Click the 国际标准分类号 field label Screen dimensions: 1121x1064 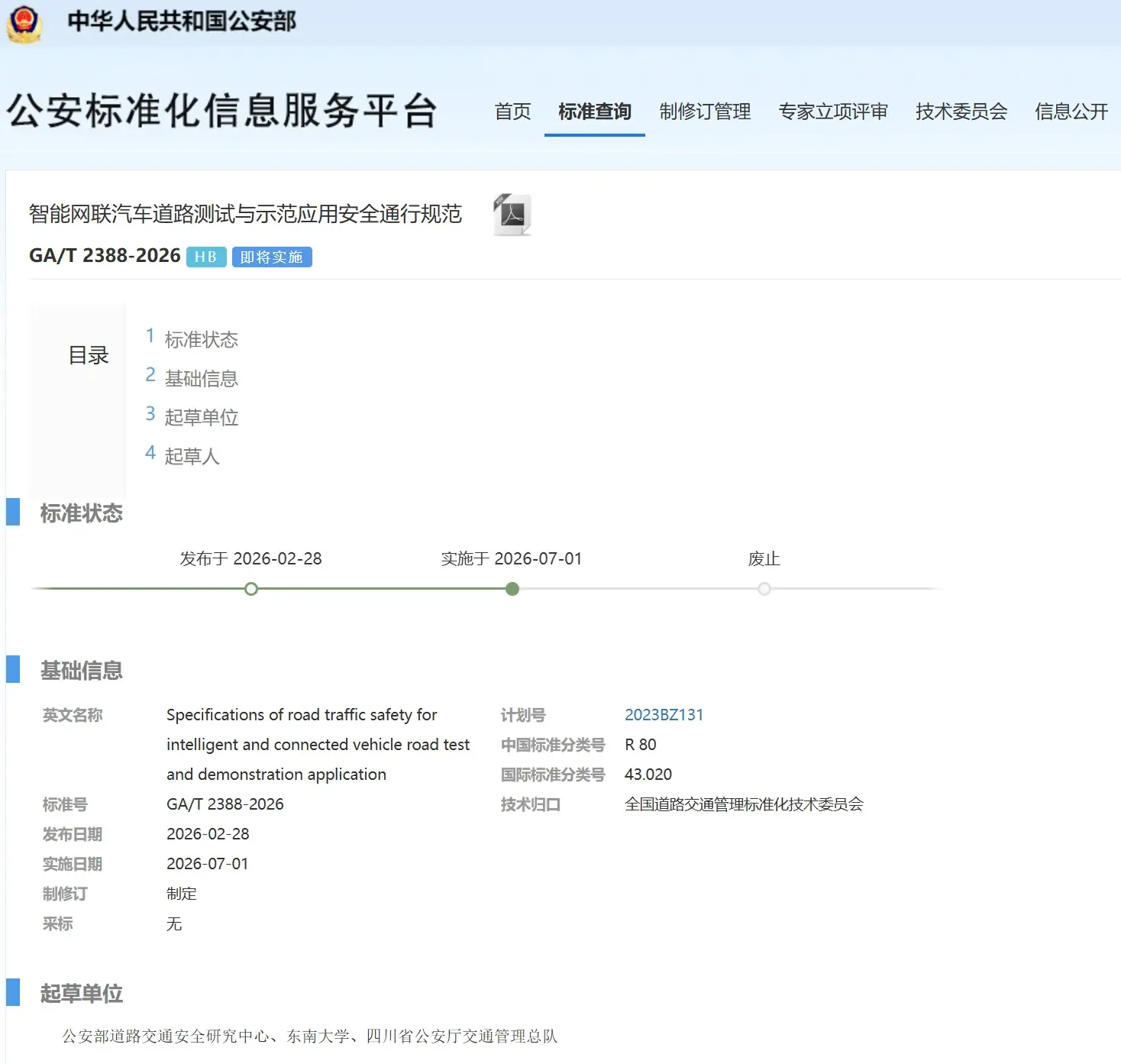[553, 775]
